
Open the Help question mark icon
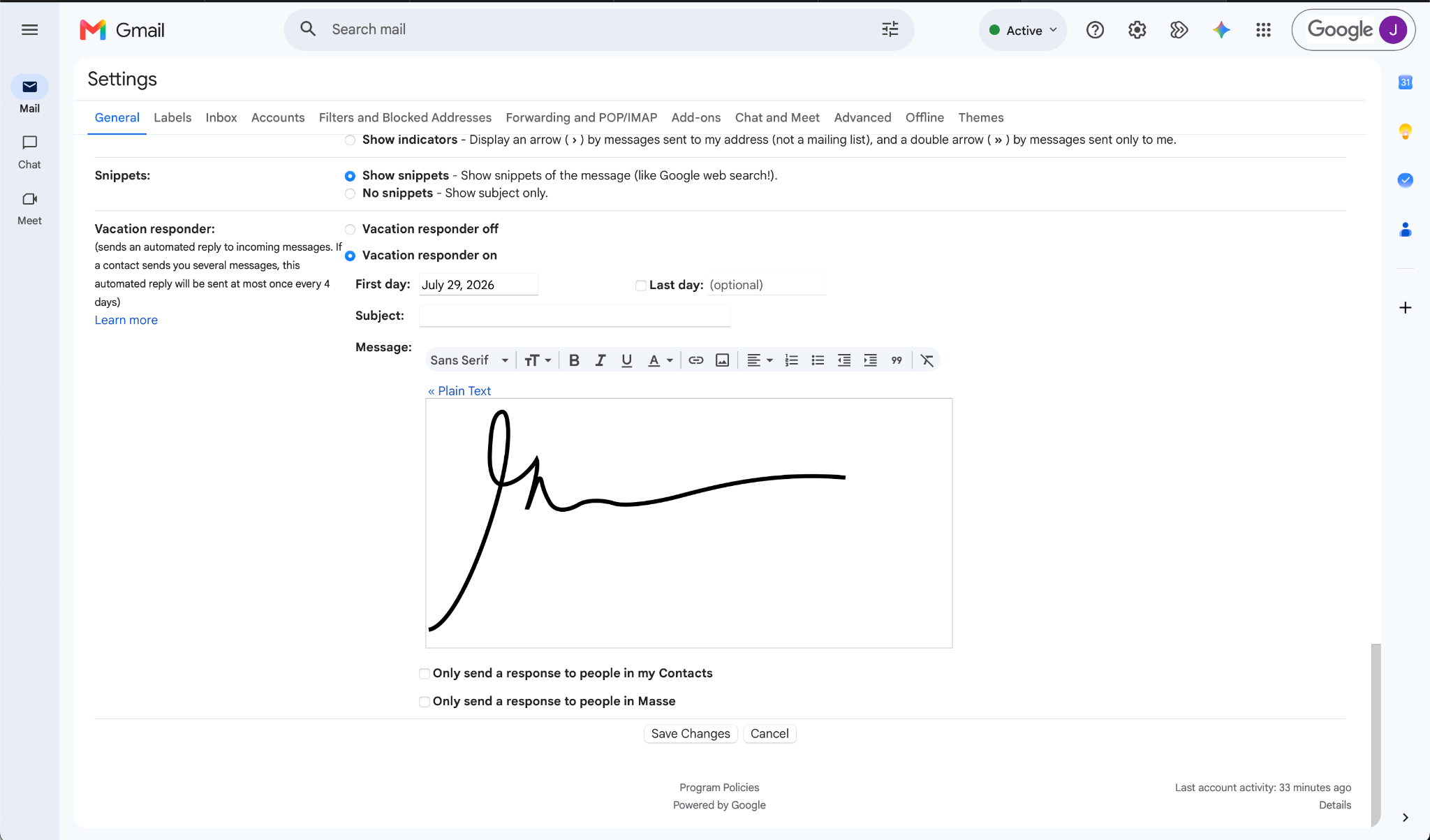1095,30
